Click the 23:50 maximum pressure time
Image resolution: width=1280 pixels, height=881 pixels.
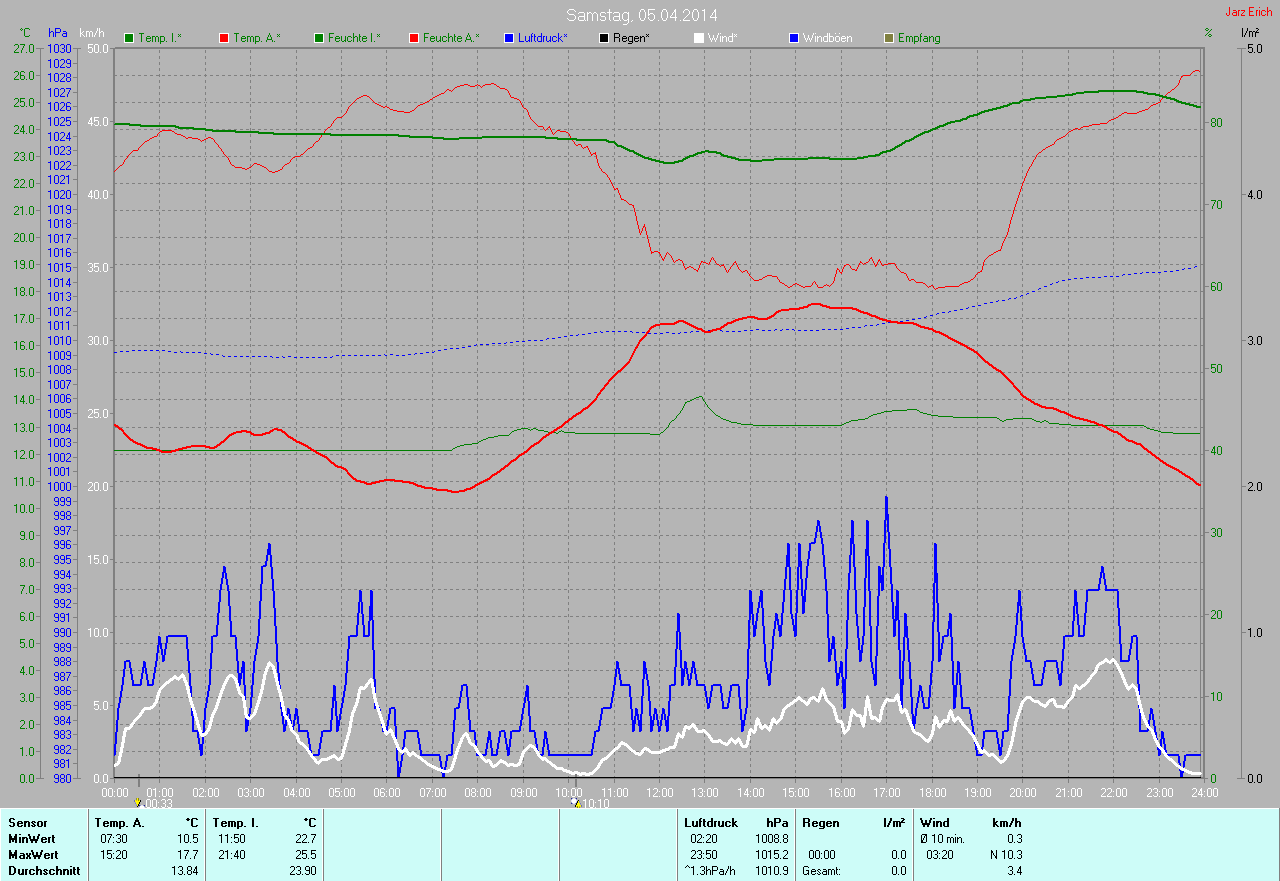(704, 855)
